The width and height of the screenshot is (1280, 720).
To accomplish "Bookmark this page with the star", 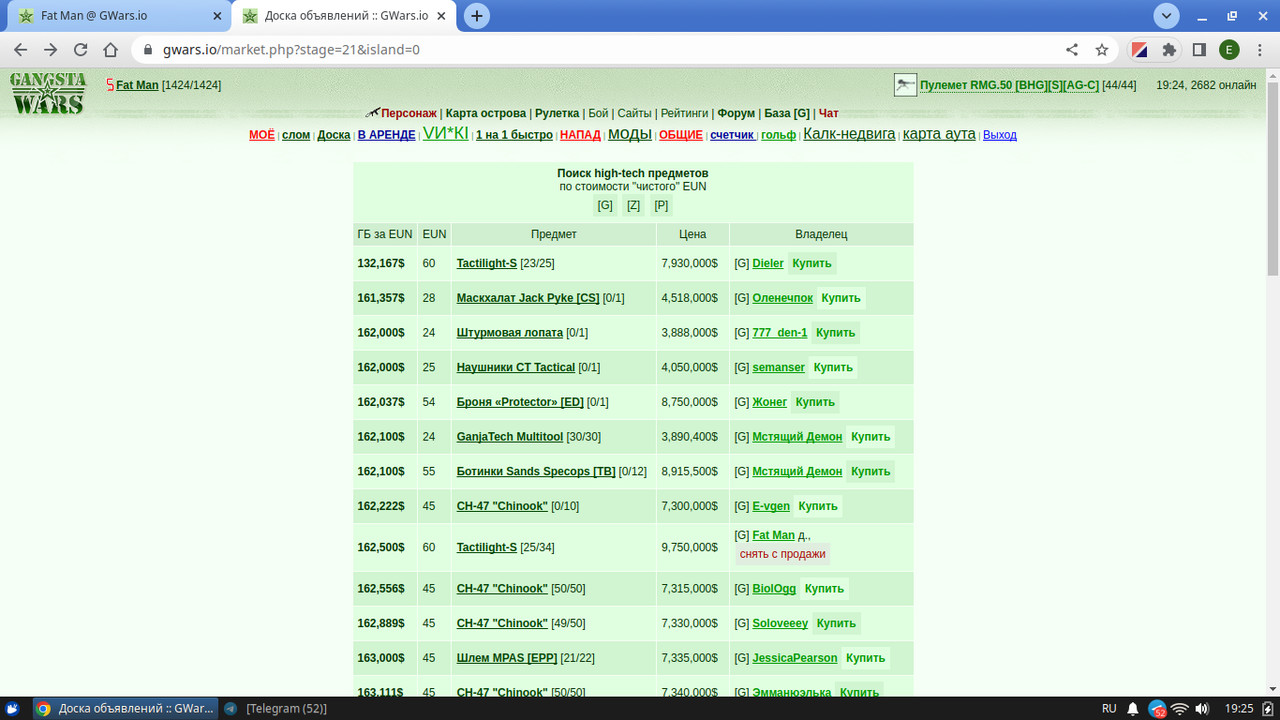I will (1102, 49).
